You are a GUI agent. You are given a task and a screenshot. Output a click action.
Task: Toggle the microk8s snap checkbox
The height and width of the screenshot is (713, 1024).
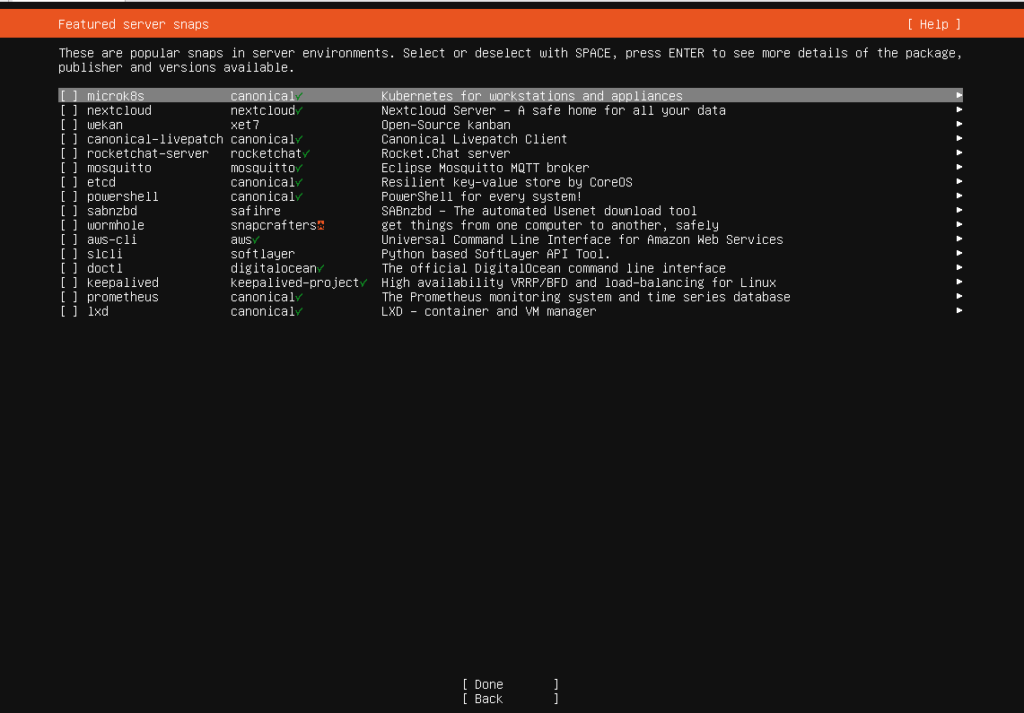(69, 96)
